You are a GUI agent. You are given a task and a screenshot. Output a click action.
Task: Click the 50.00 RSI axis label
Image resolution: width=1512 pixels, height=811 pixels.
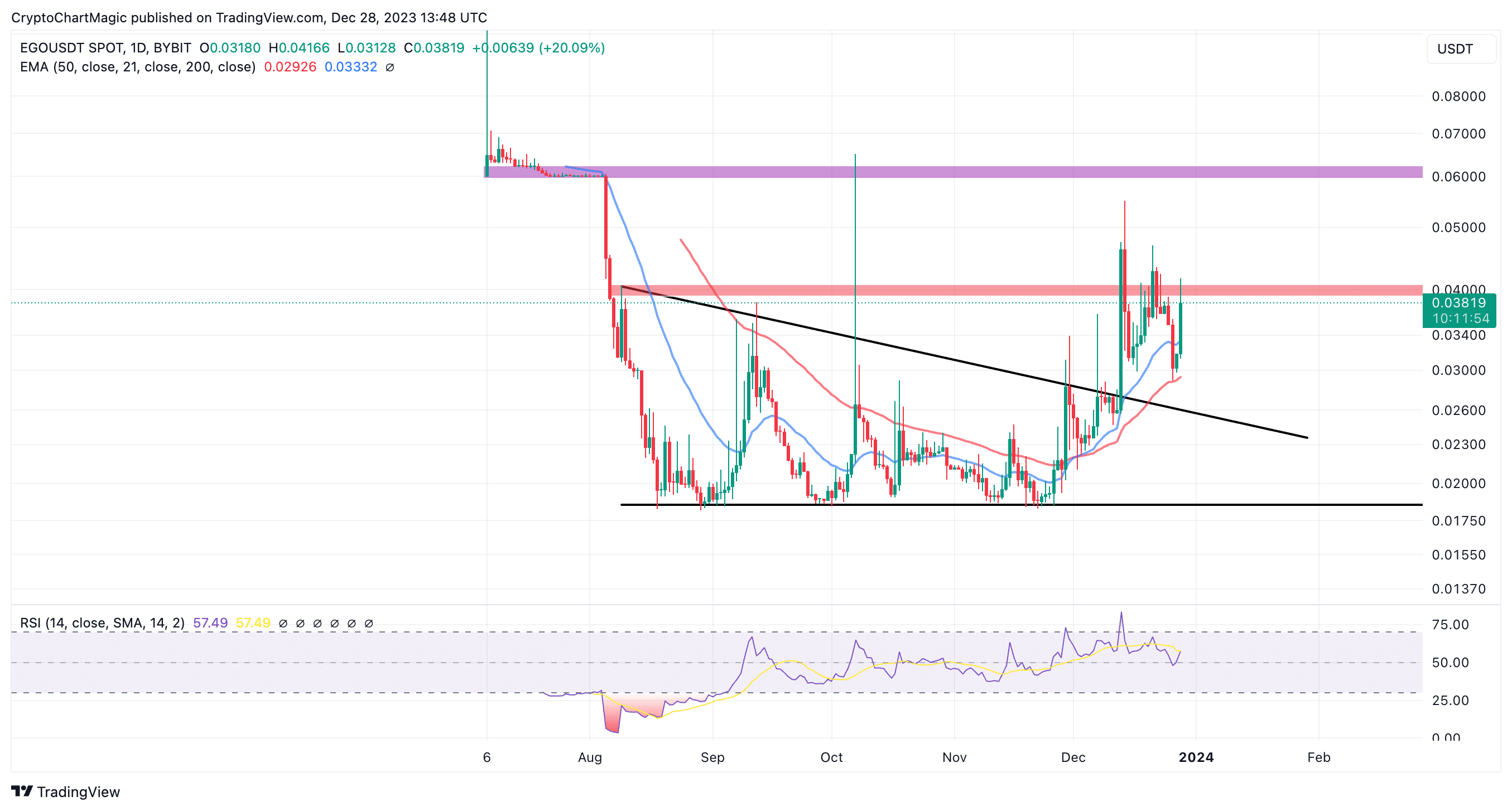tap(1450, 663)
